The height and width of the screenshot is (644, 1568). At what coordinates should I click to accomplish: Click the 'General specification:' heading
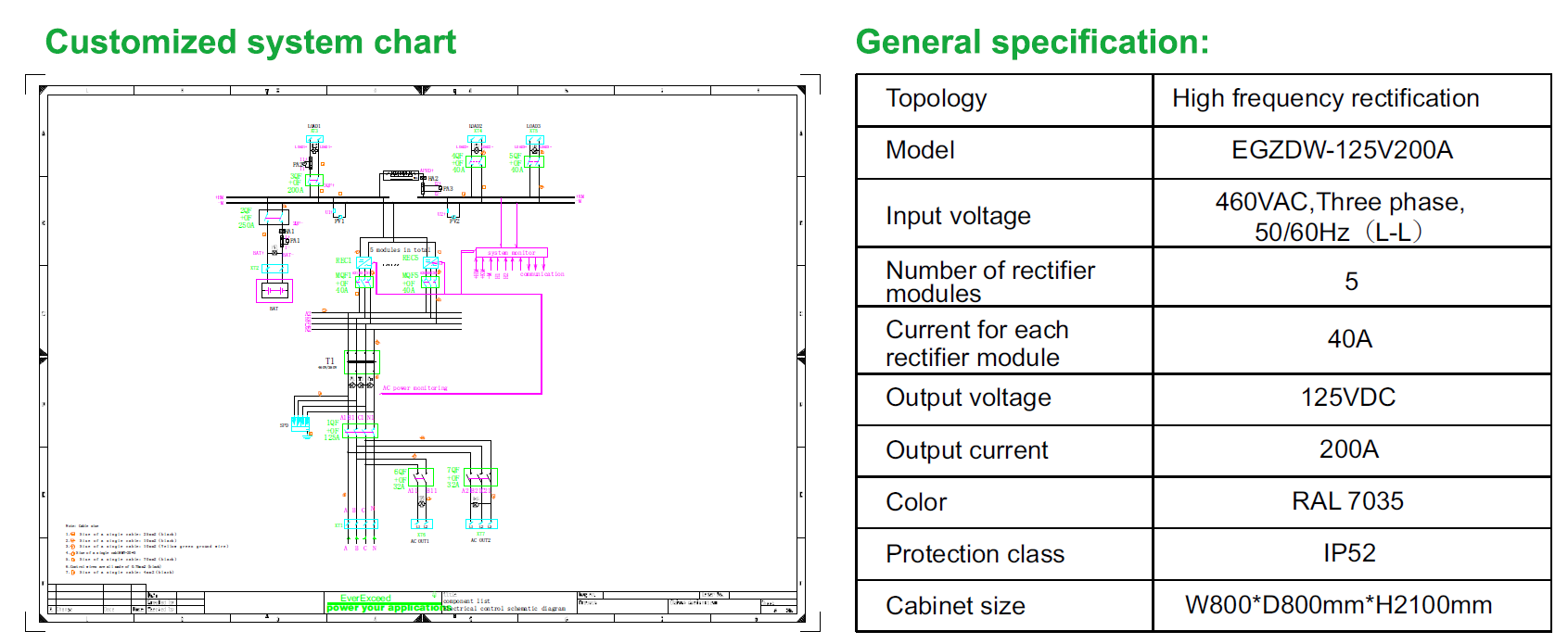coord(1032,43)
